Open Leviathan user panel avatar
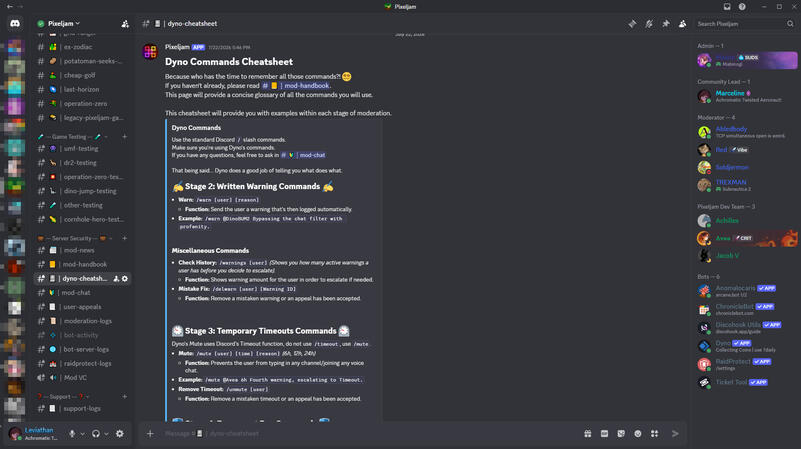 [15, 434]
